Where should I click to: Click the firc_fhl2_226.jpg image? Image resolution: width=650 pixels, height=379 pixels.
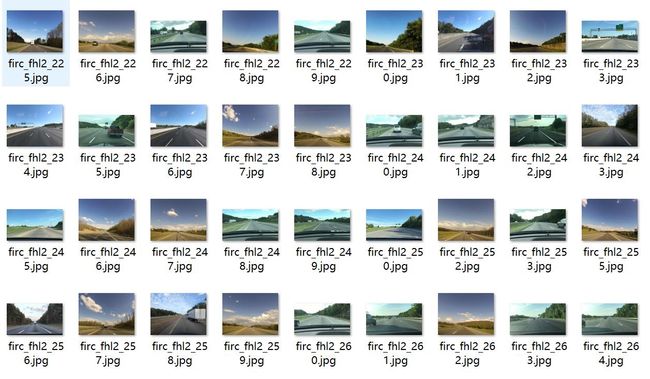pyautogui.click(x=107, y=32)
